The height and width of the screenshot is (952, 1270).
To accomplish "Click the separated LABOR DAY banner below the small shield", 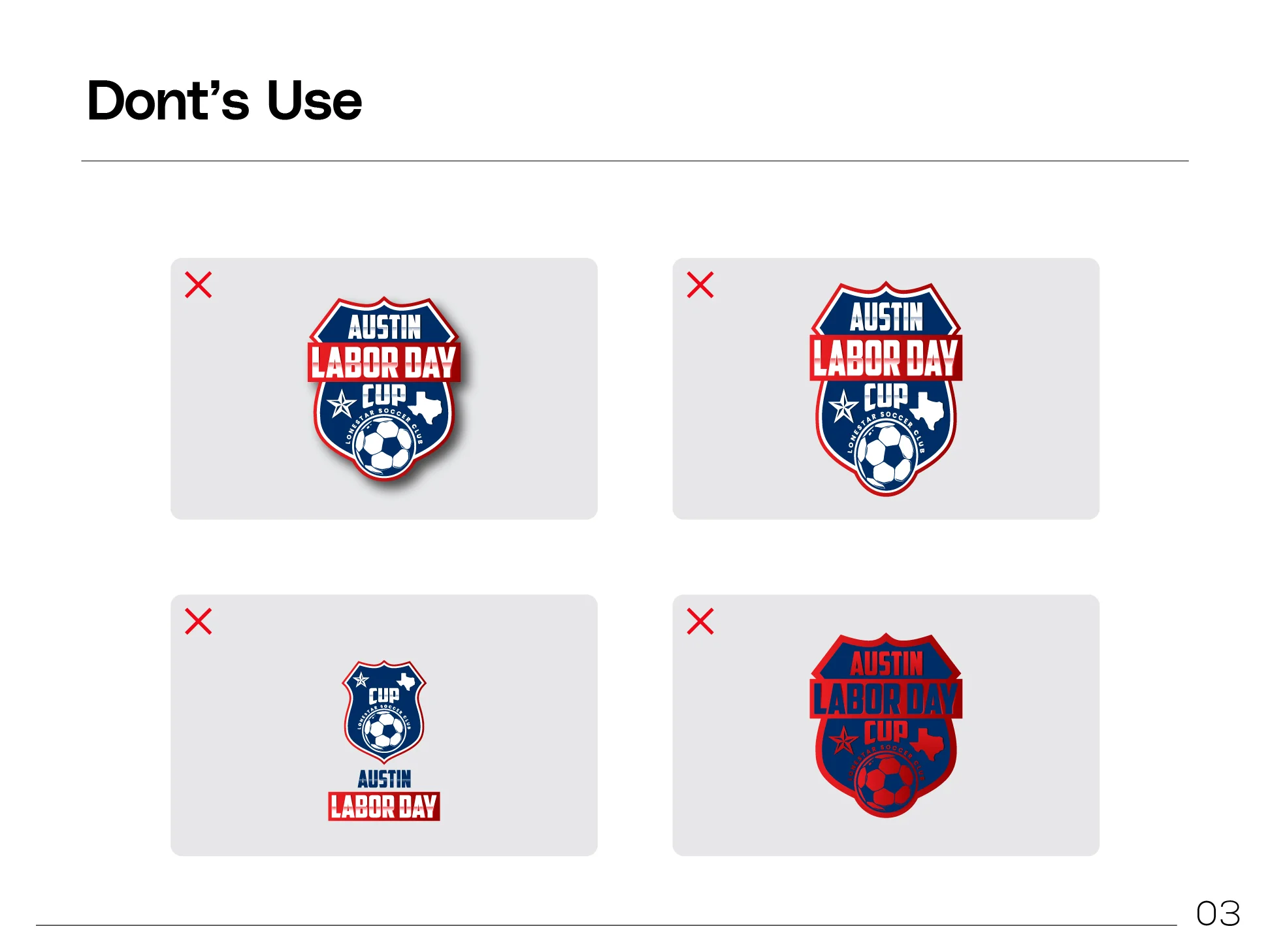I will point(384,806).
